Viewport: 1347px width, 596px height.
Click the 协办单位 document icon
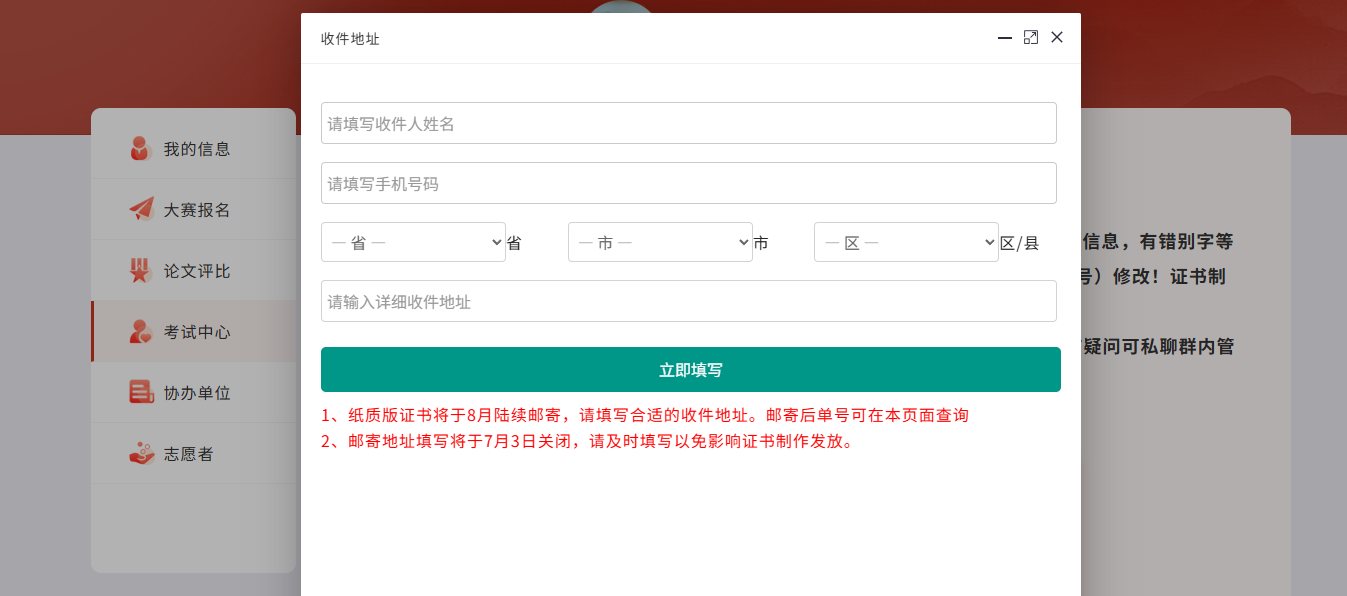pos(141,392)
